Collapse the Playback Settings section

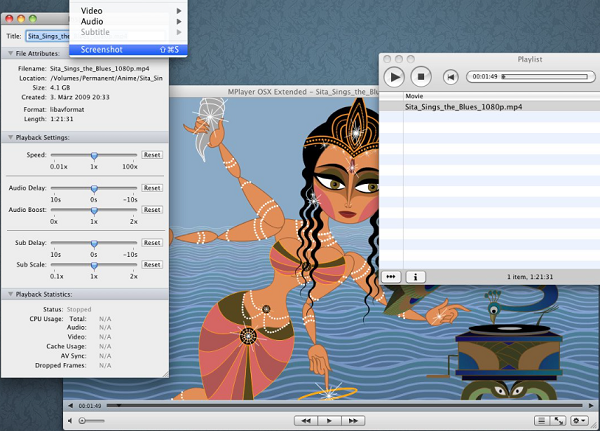11,137
